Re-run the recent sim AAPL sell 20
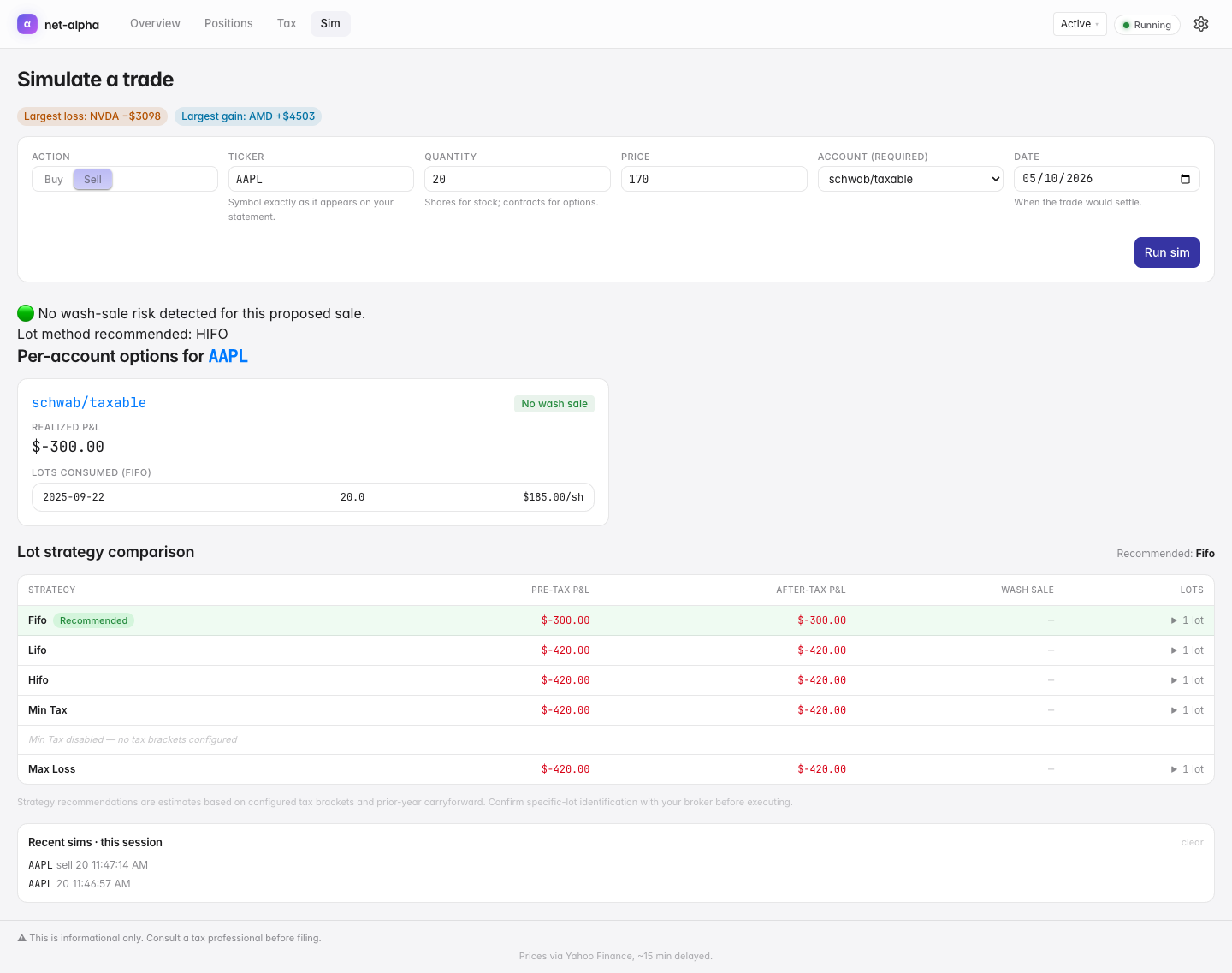Image resolution: width=1232 pixels, height=973 pixels. pos(88,865)
